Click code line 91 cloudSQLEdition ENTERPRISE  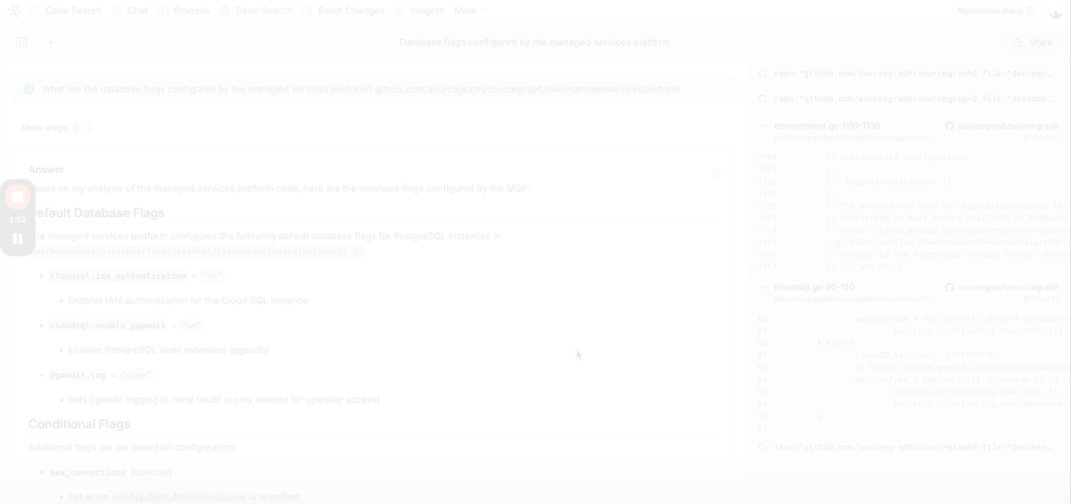pyautogui.click(x=926, y=355)
